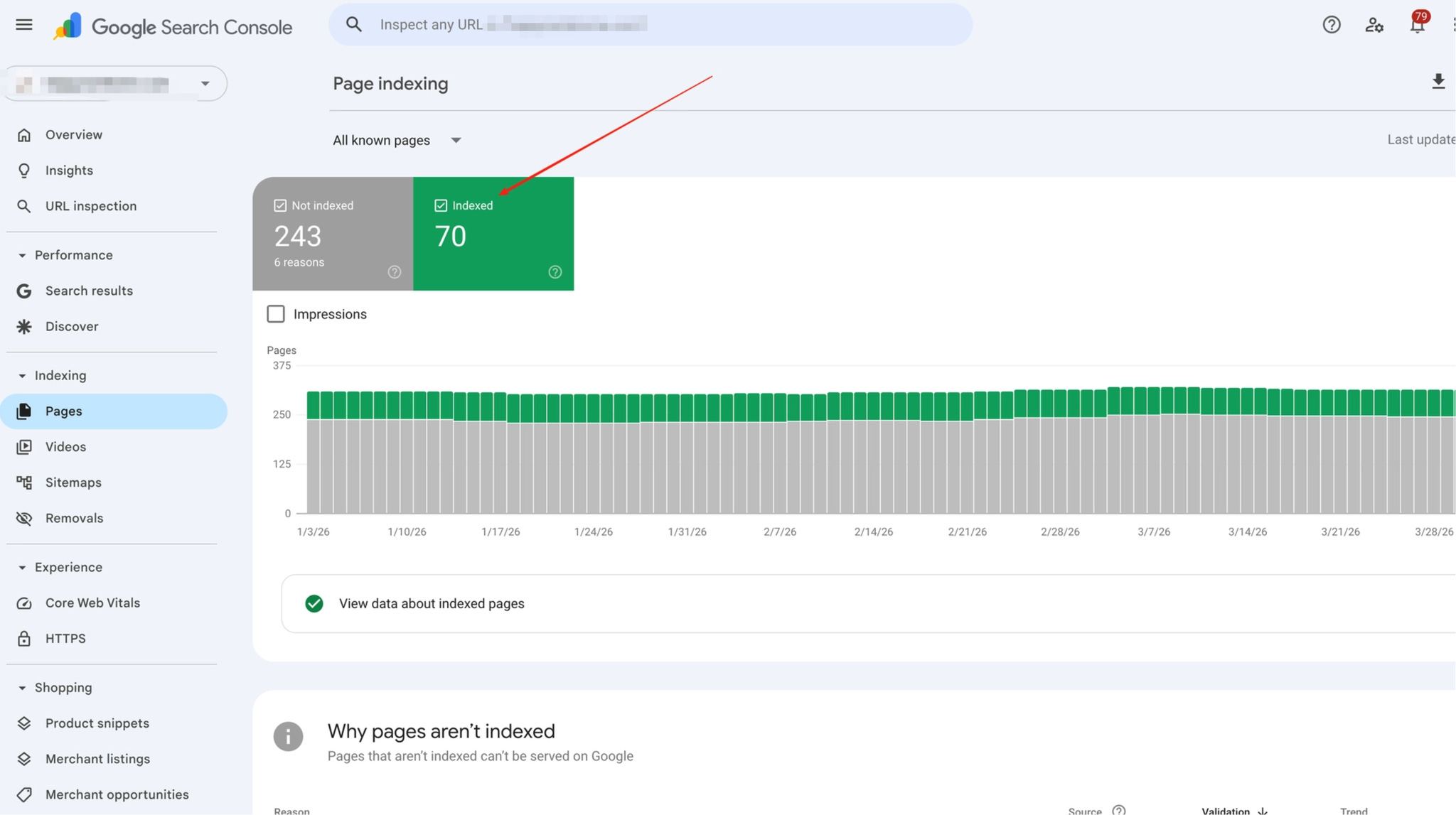
Task: Open the user settings icon
Action: pos(1374,25)
